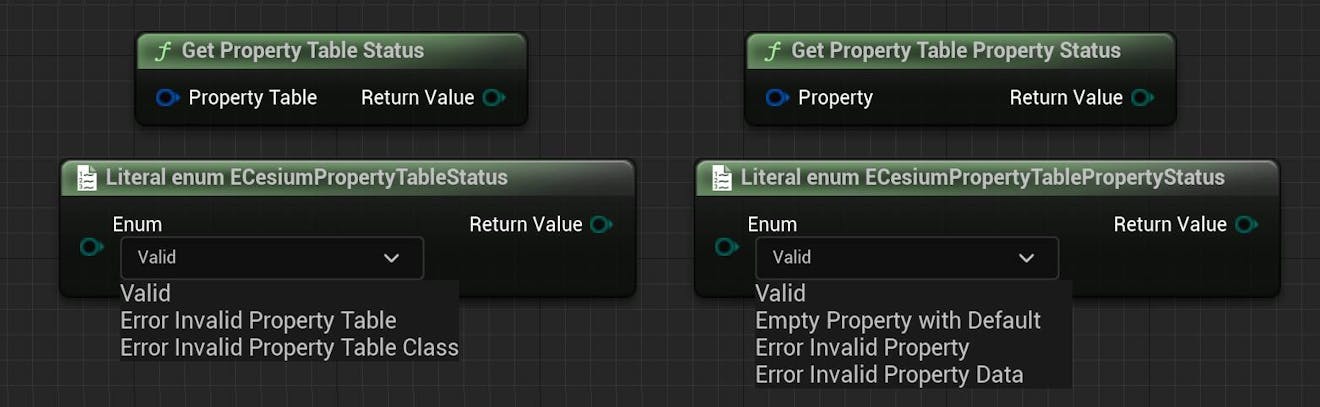Click Return Value pin on ECesiumPropertyTablePropertyStatus literal node
Image resolution: width=1320 pixels, height=407 pixels.
point(1246,225)
